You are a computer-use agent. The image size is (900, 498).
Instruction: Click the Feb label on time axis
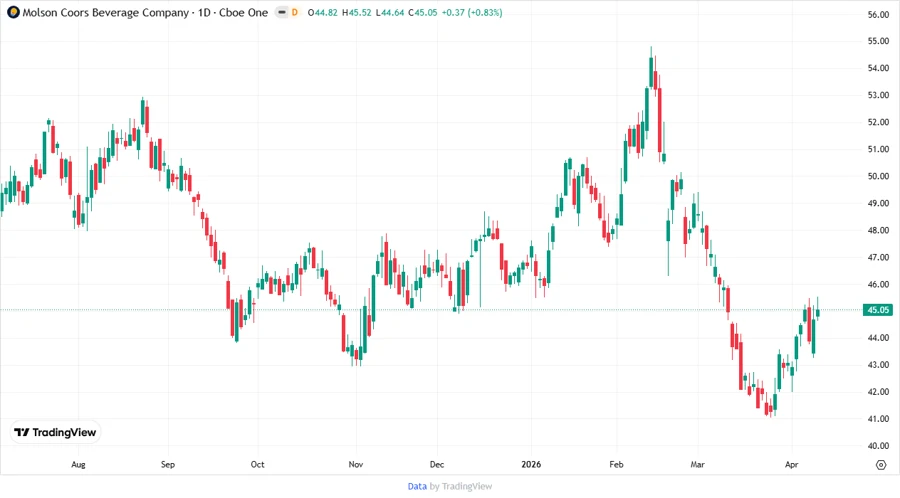[x=616, y=464]
